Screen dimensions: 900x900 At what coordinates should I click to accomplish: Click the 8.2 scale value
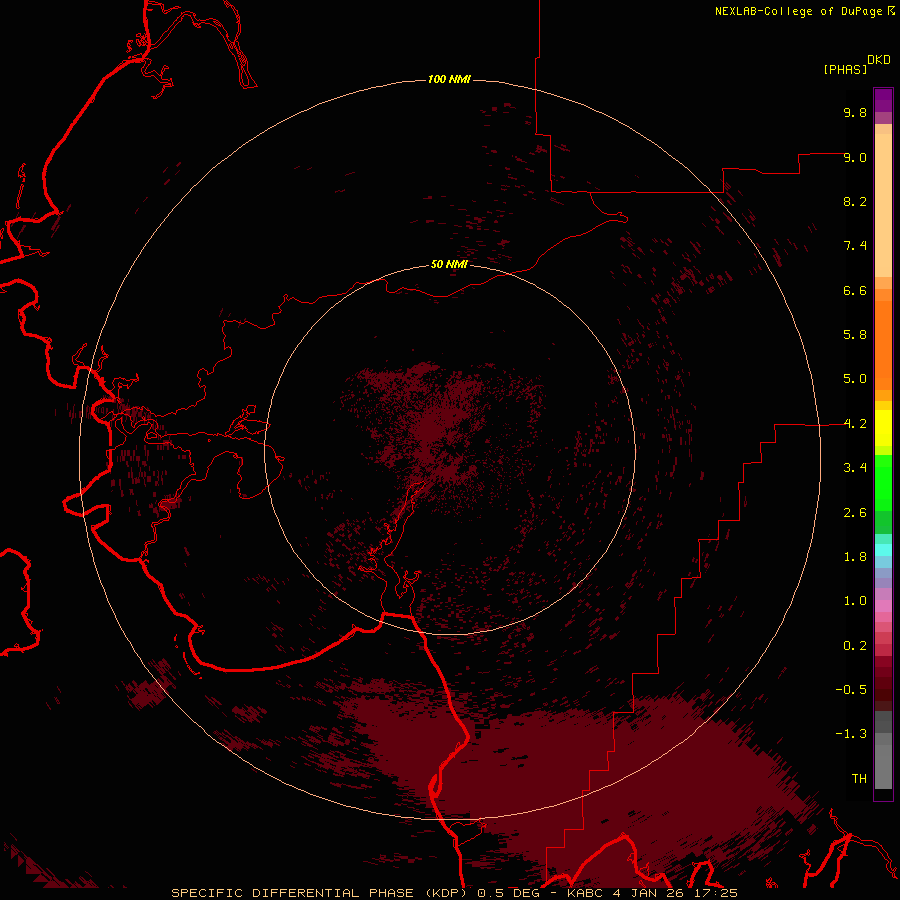coord(855,201)
